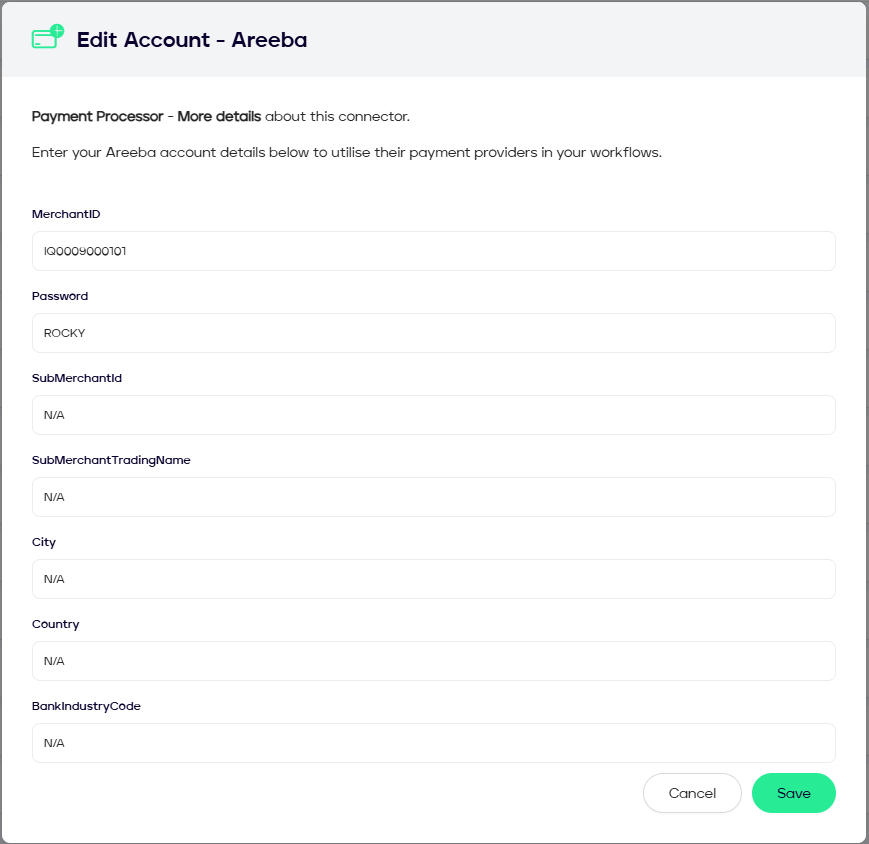
Task: Select the SubMerchantId text box
Action: point(433,415)
